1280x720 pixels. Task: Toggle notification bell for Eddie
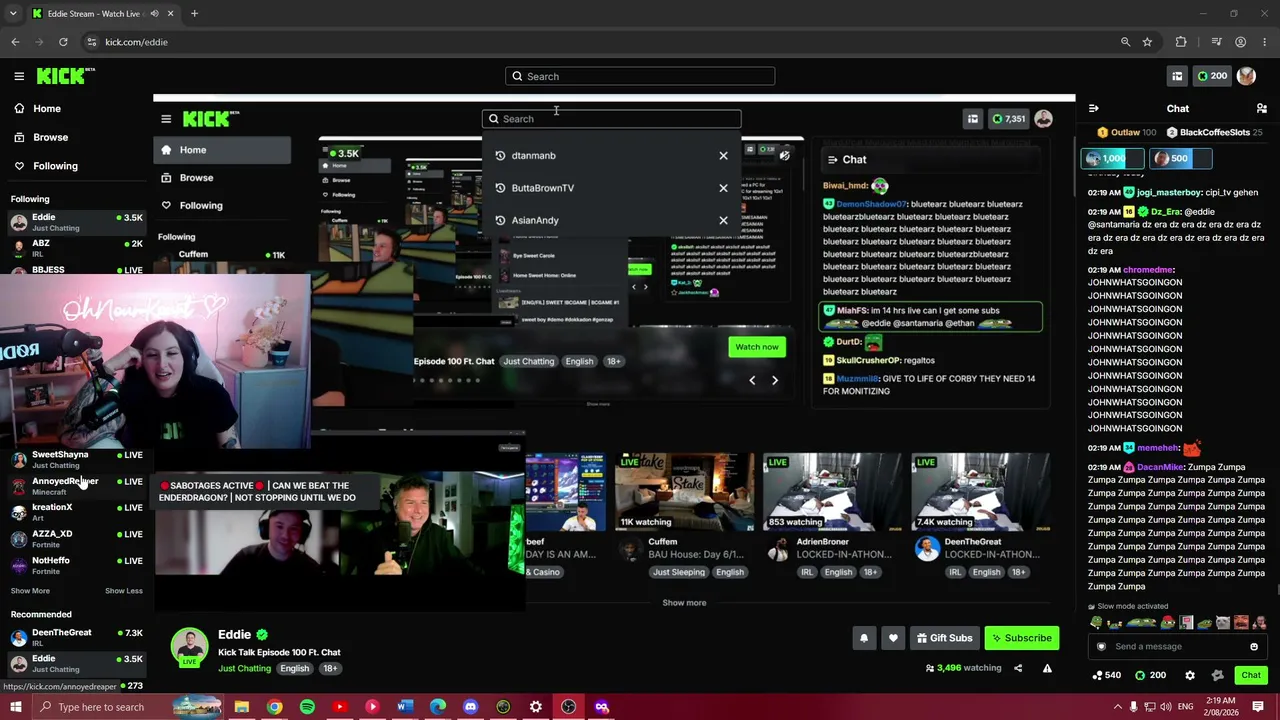[x=864, y=638]
